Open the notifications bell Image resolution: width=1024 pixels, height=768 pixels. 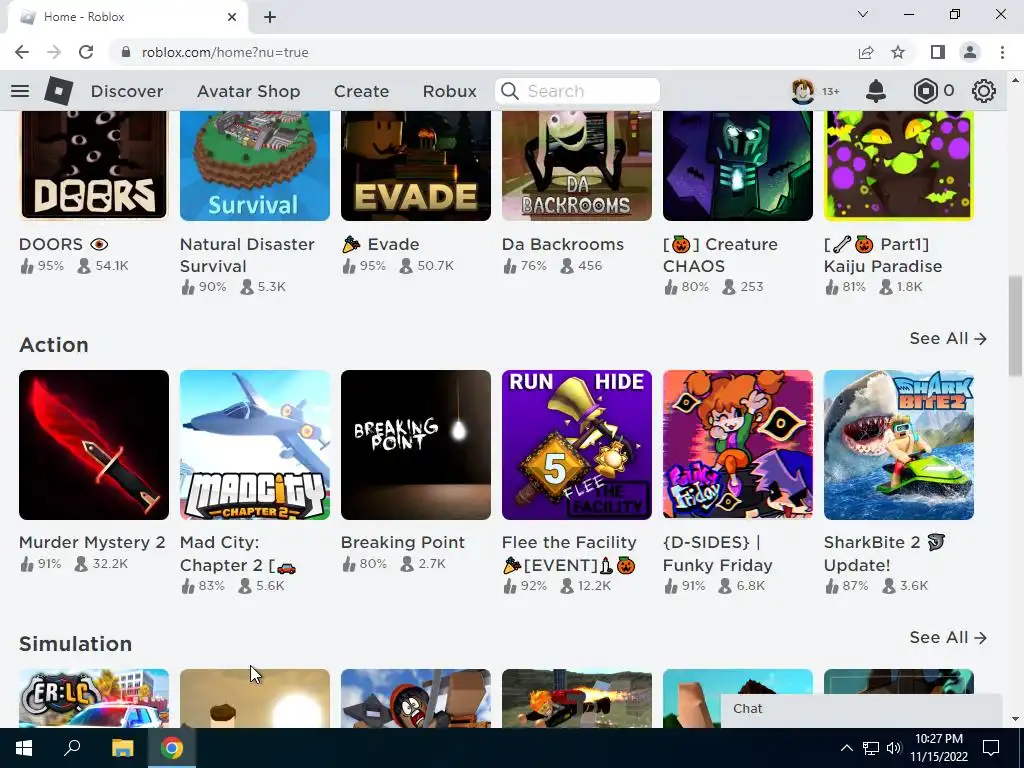[x=876, y=91]
